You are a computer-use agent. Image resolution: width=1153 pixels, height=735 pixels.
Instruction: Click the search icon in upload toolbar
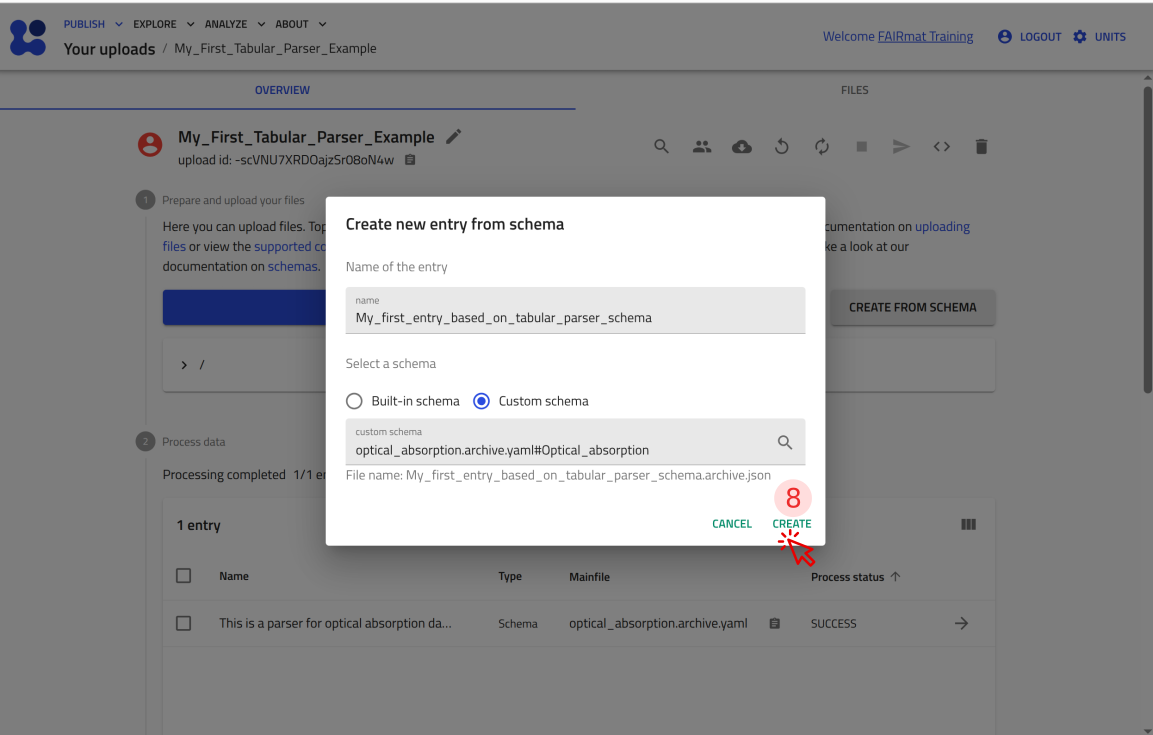[x=661, y=147]
